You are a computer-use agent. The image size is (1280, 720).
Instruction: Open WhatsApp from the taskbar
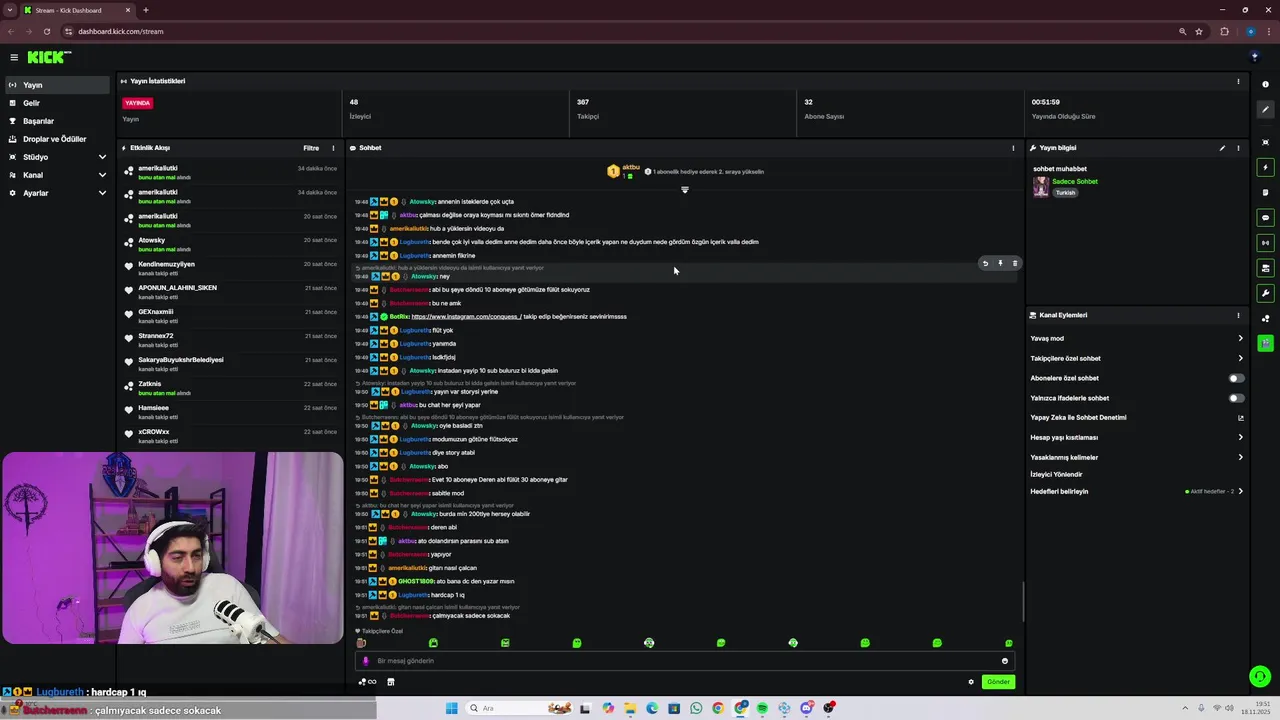point(696,708)
